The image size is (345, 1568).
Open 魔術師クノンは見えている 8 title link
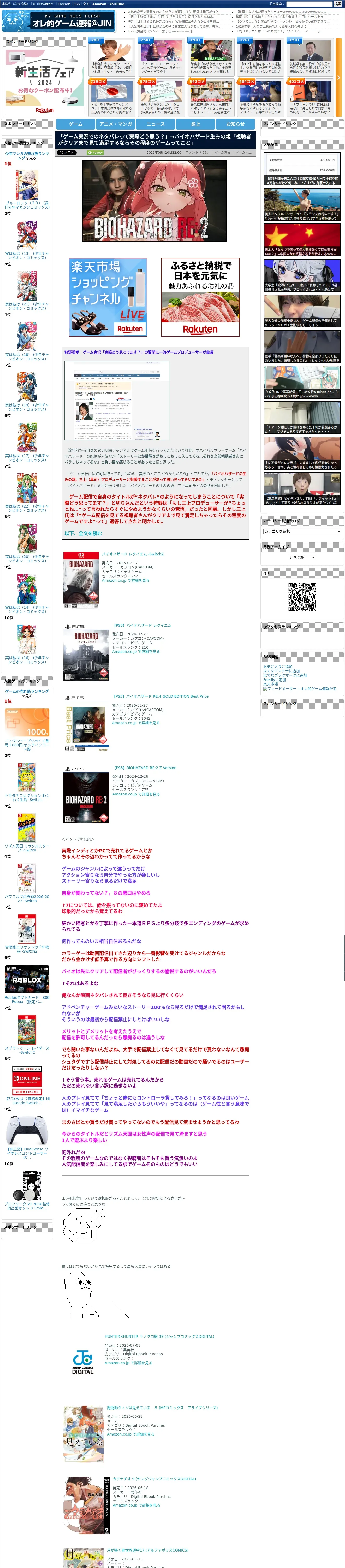click(x=162, y=1408)
